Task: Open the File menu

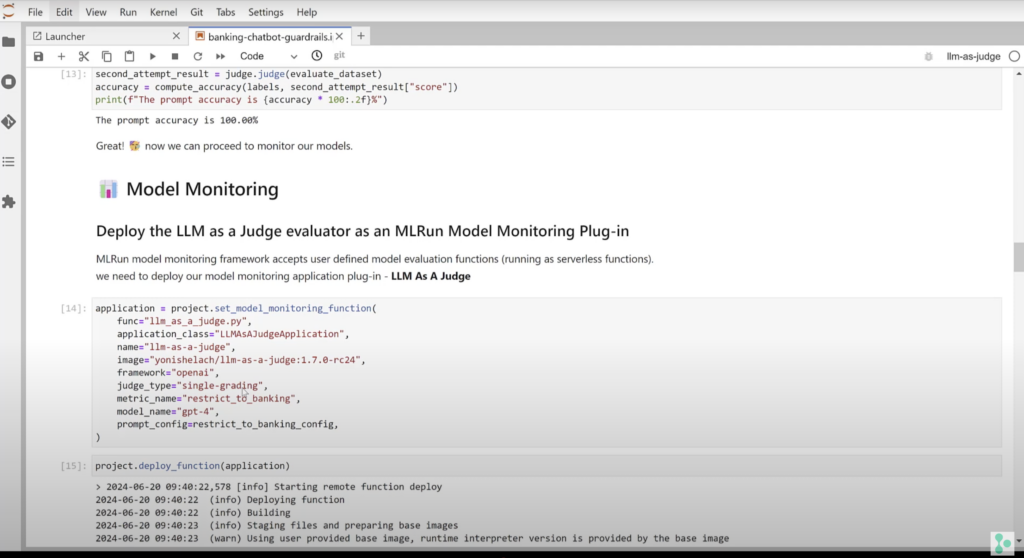Action: pos(35,12)
